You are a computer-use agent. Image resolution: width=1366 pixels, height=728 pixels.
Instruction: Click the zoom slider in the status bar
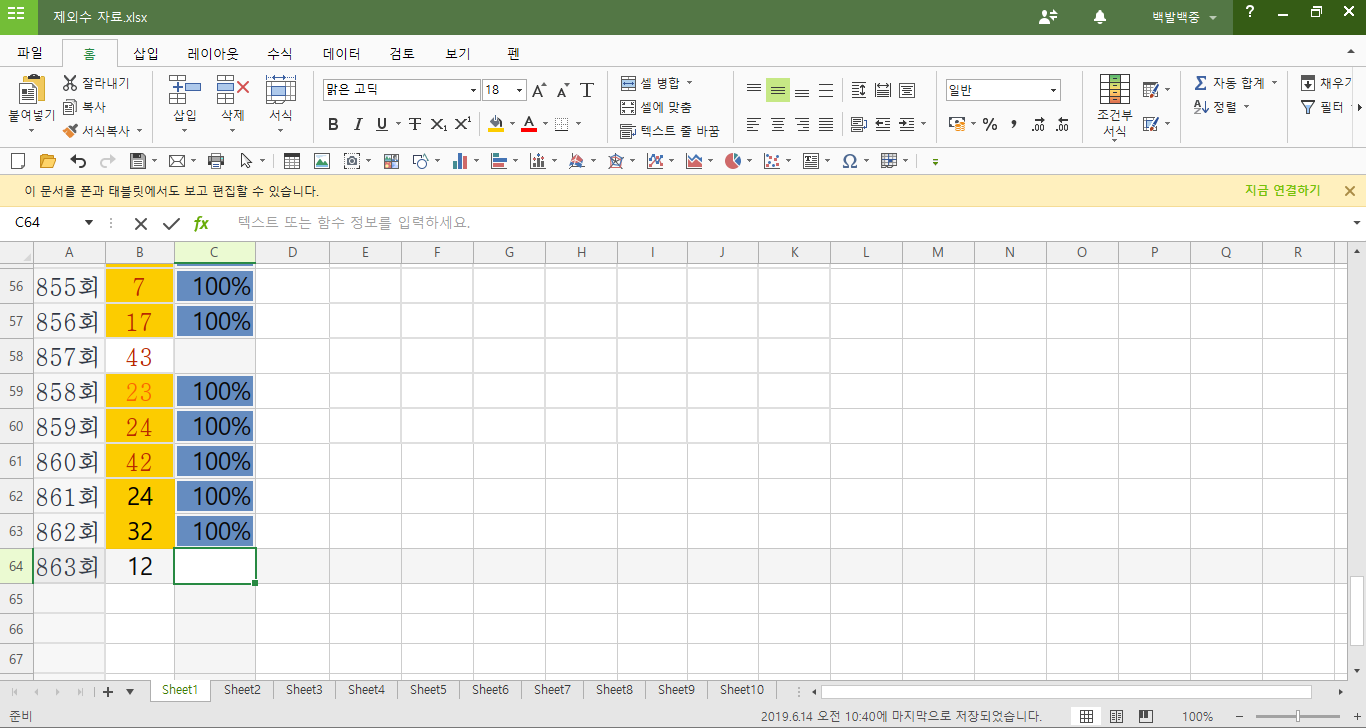pos(1297,716)
